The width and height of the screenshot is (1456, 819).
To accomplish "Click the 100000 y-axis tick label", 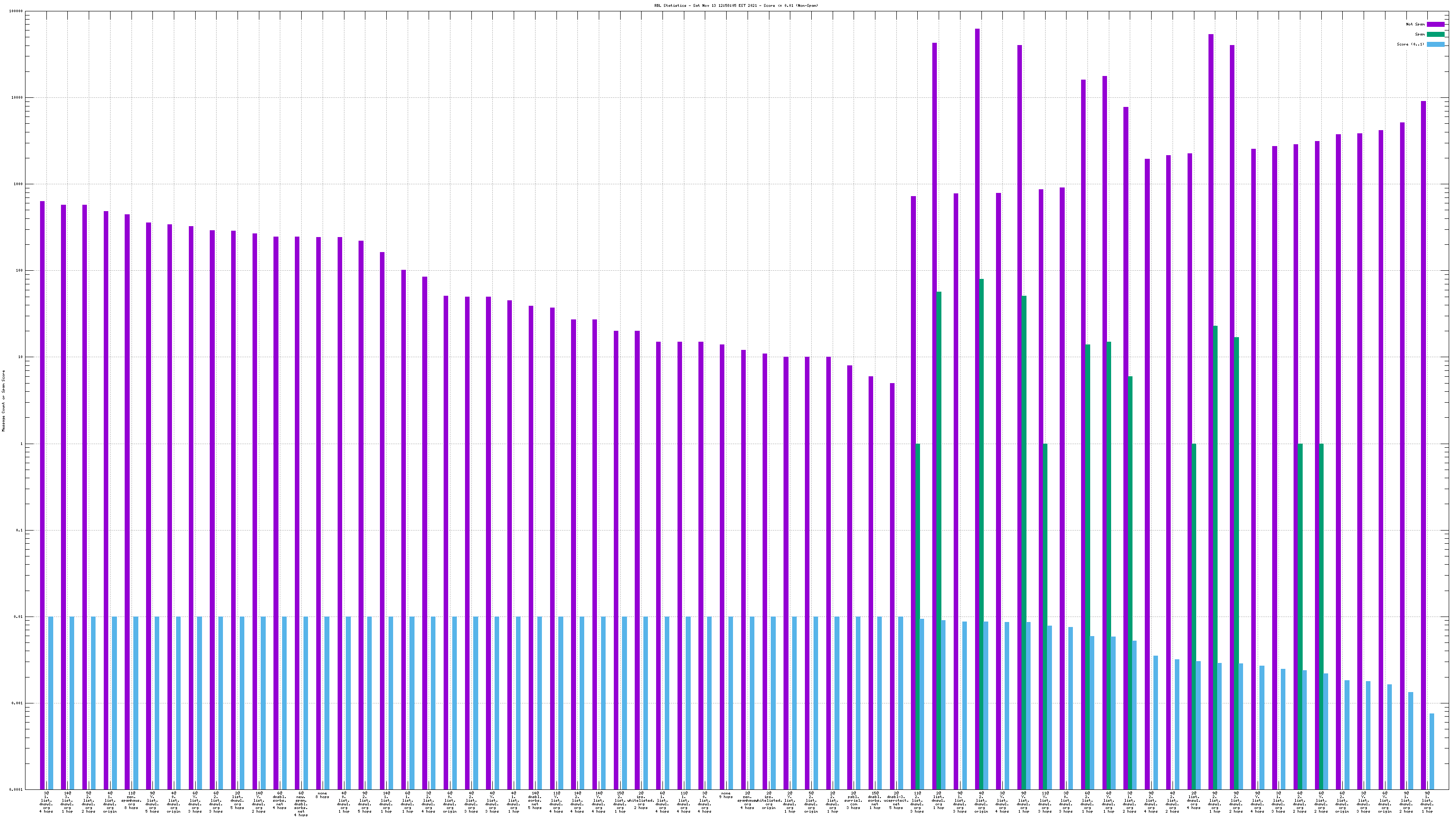I will tap(17, 11).
